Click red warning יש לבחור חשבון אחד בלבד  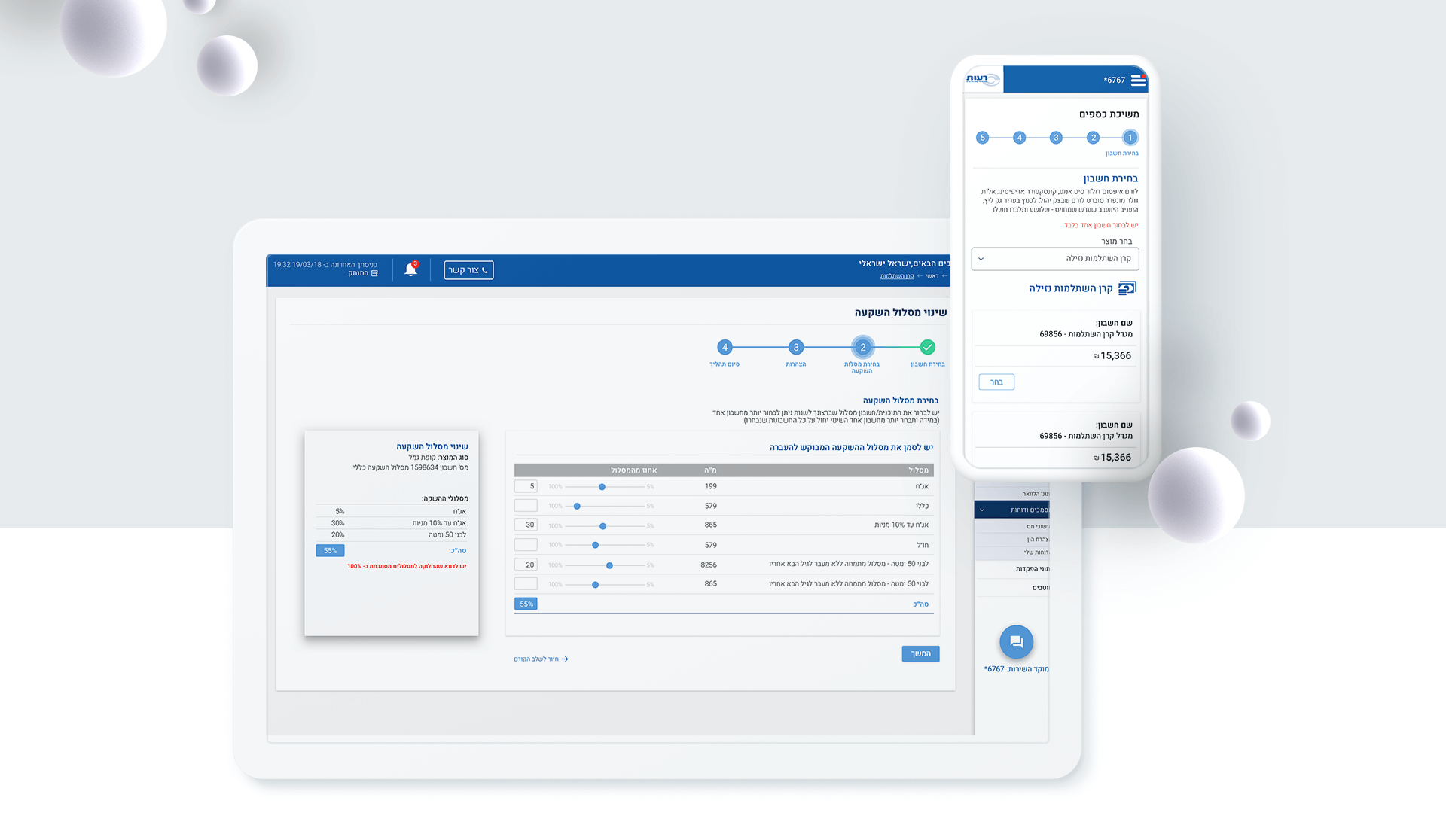pyautogui.click(x=1101, y=225)
